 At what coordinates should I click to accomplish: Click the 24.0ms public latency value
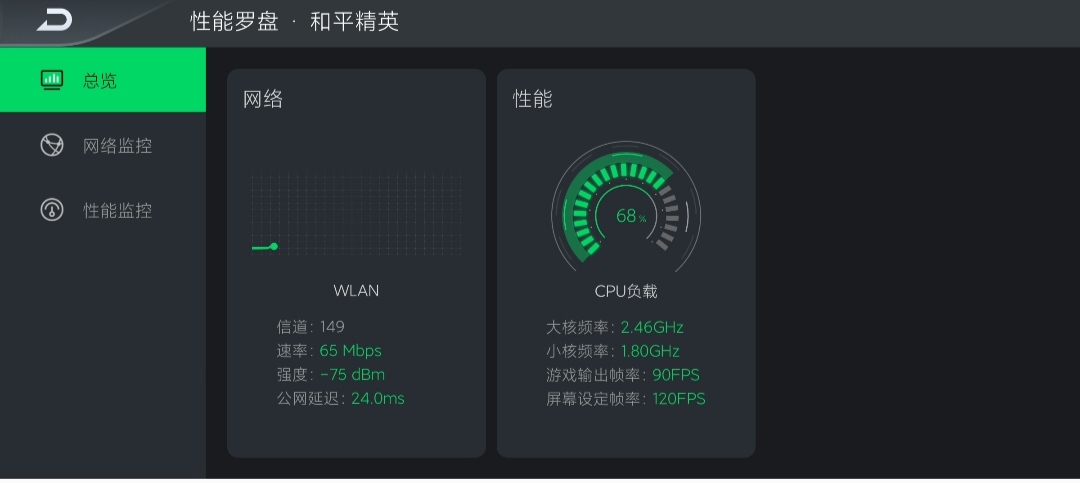(x=378, y=398)
